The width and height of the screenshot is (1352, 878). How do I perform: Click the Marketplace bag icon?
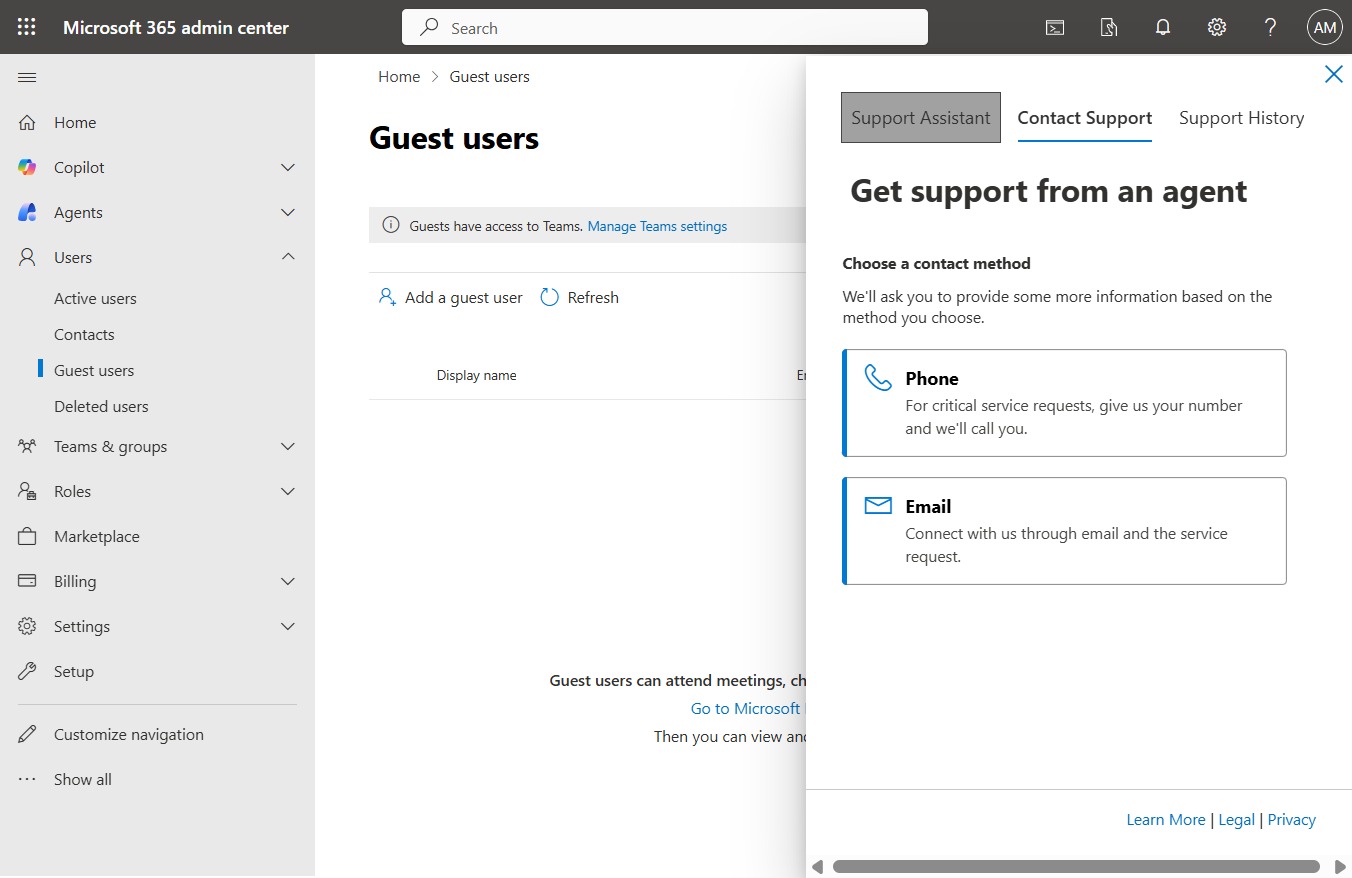(x=27, y=536)
